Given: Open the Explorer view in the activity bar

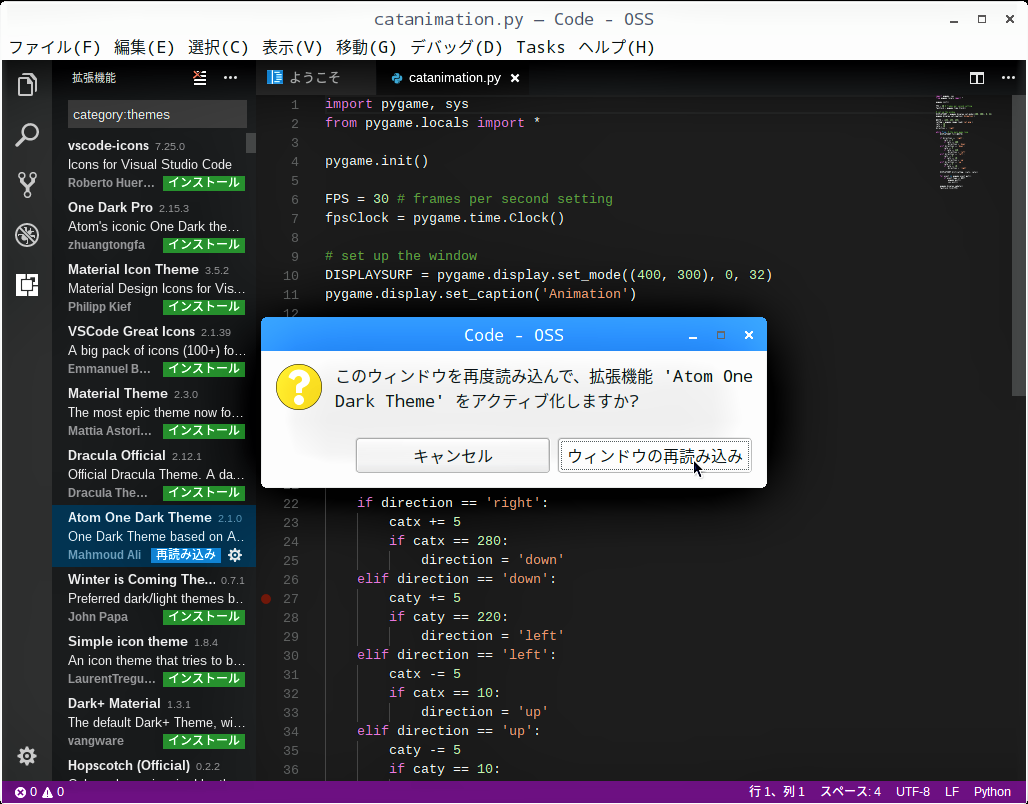Looking at the screenshot, I should pos(27,85).
